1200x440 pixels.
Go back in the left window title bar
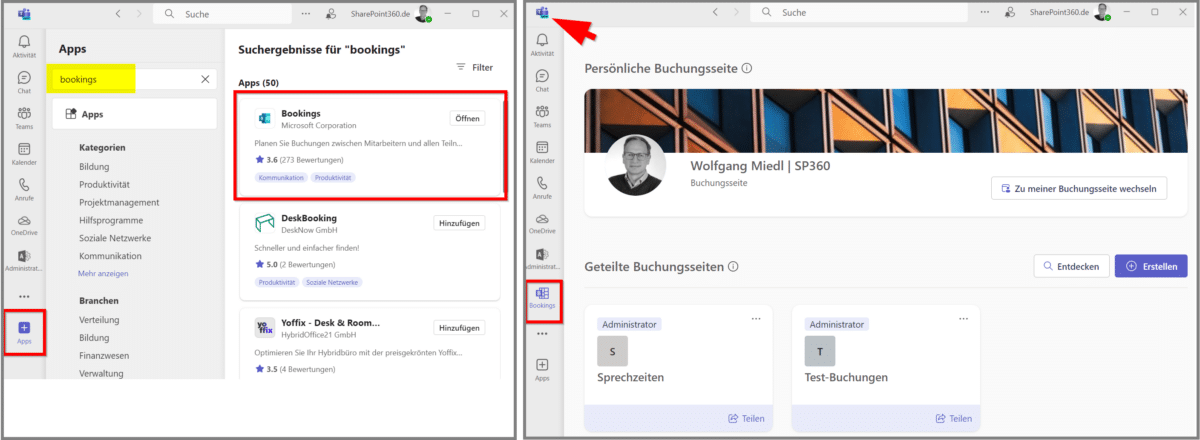119,13
